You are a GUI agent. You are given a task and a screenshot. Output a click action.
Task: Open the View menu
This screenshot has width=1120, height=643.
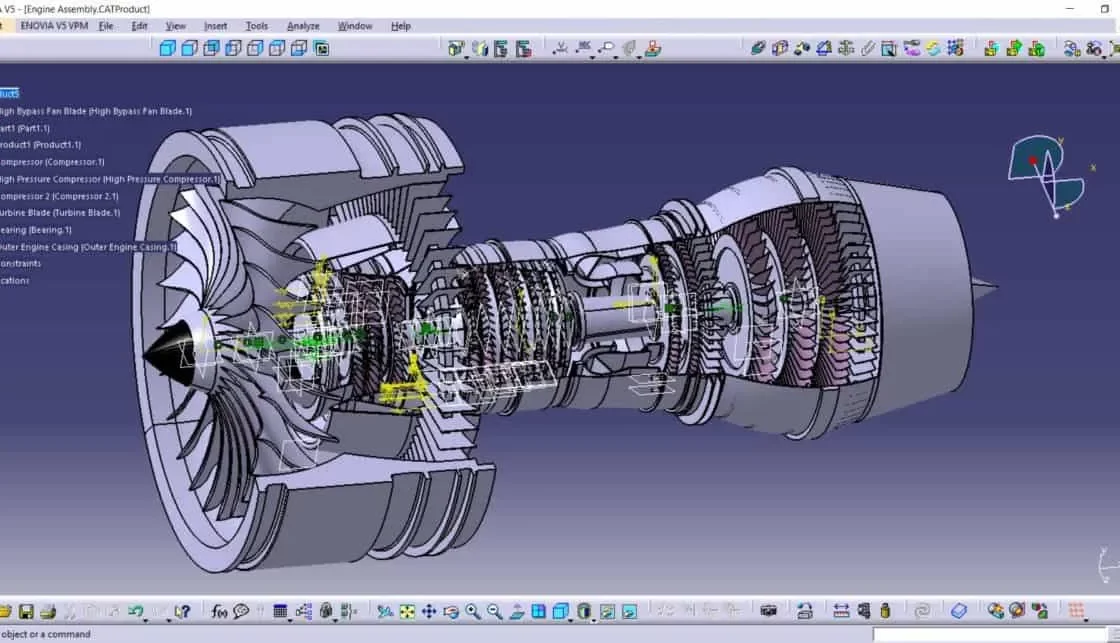175,26
